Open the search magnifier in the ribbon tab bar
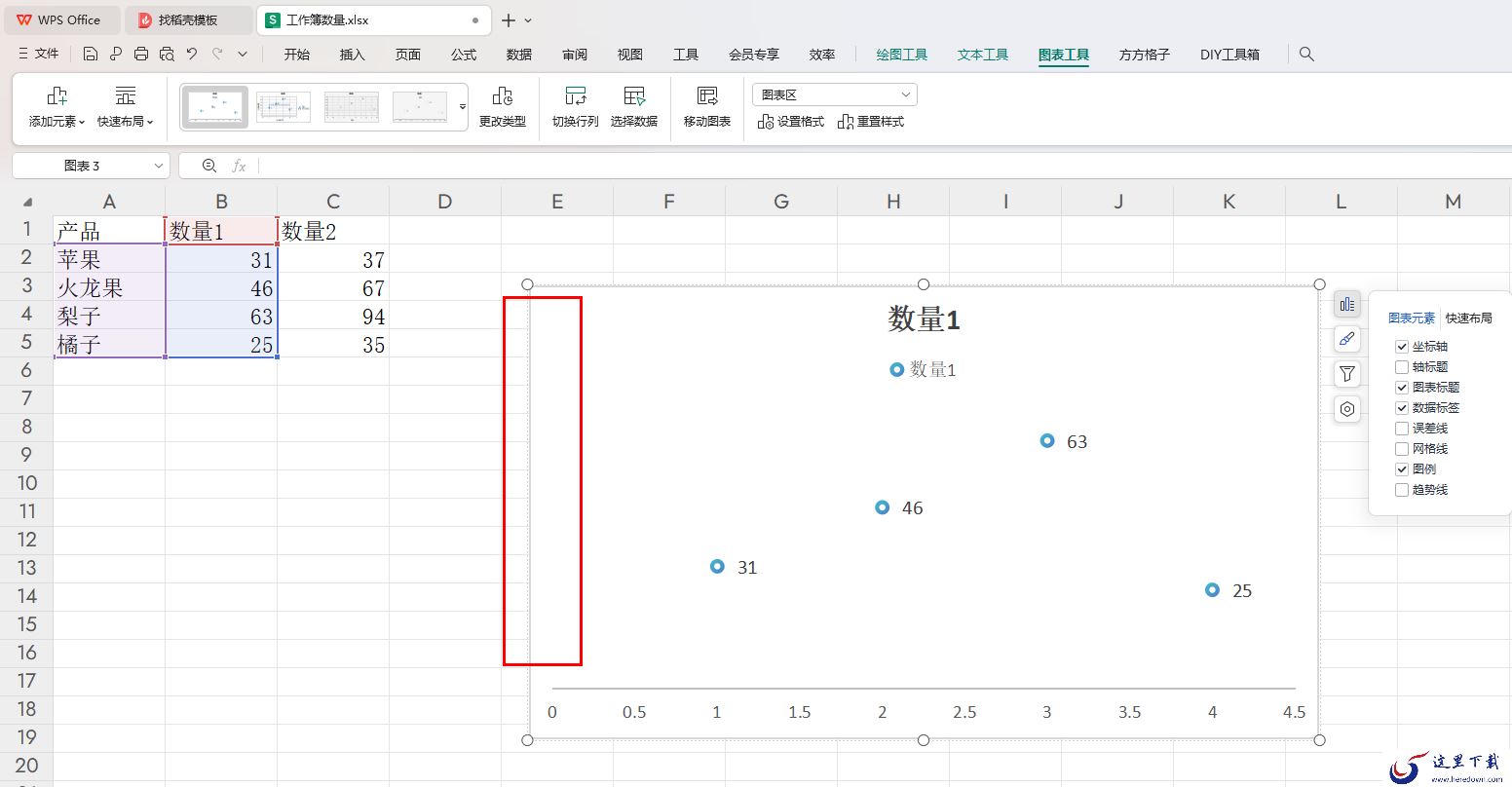Screen dimensions: 1512x787 1306,55
